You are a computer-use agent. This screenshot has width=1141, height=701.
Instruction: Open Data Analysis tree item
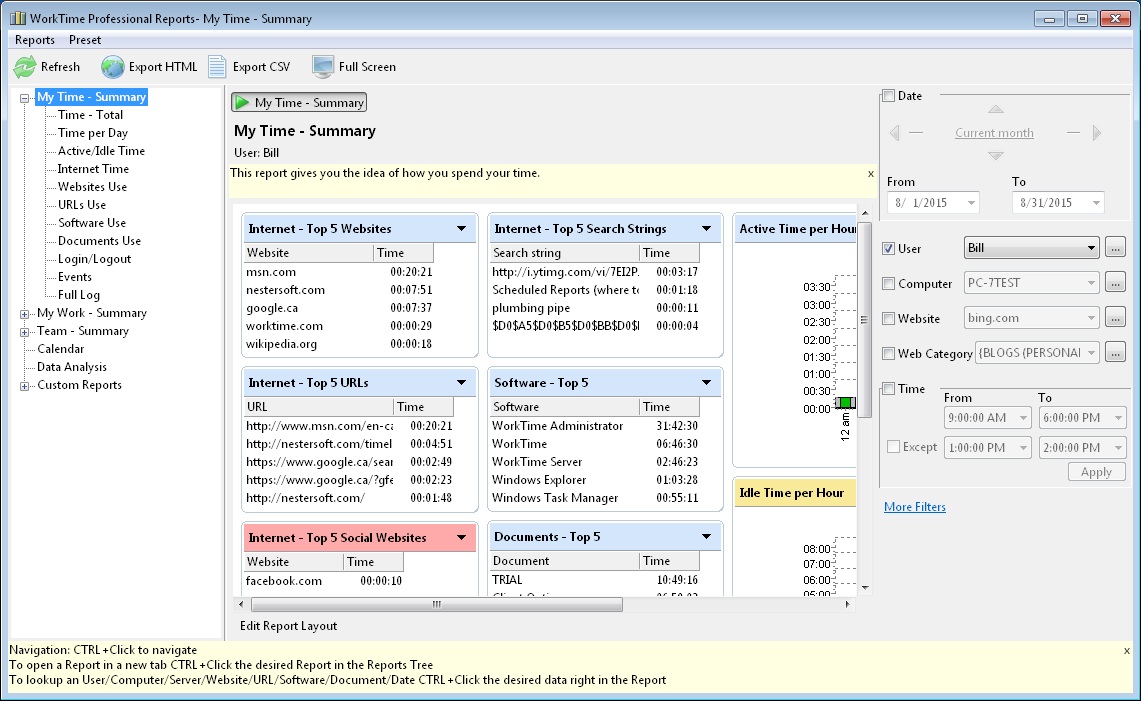pyautogui.click(x=72, y=368)
